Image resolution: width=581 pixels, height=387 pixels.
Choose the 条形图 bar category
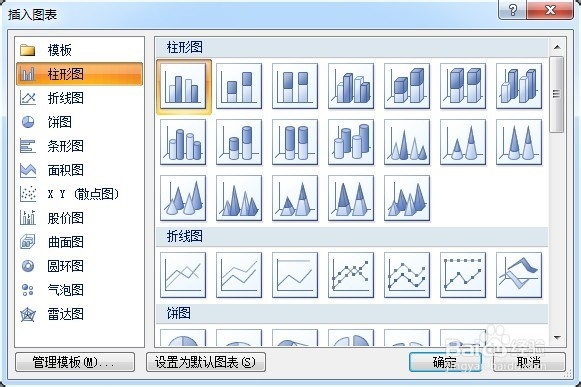(x=79, y=146)
